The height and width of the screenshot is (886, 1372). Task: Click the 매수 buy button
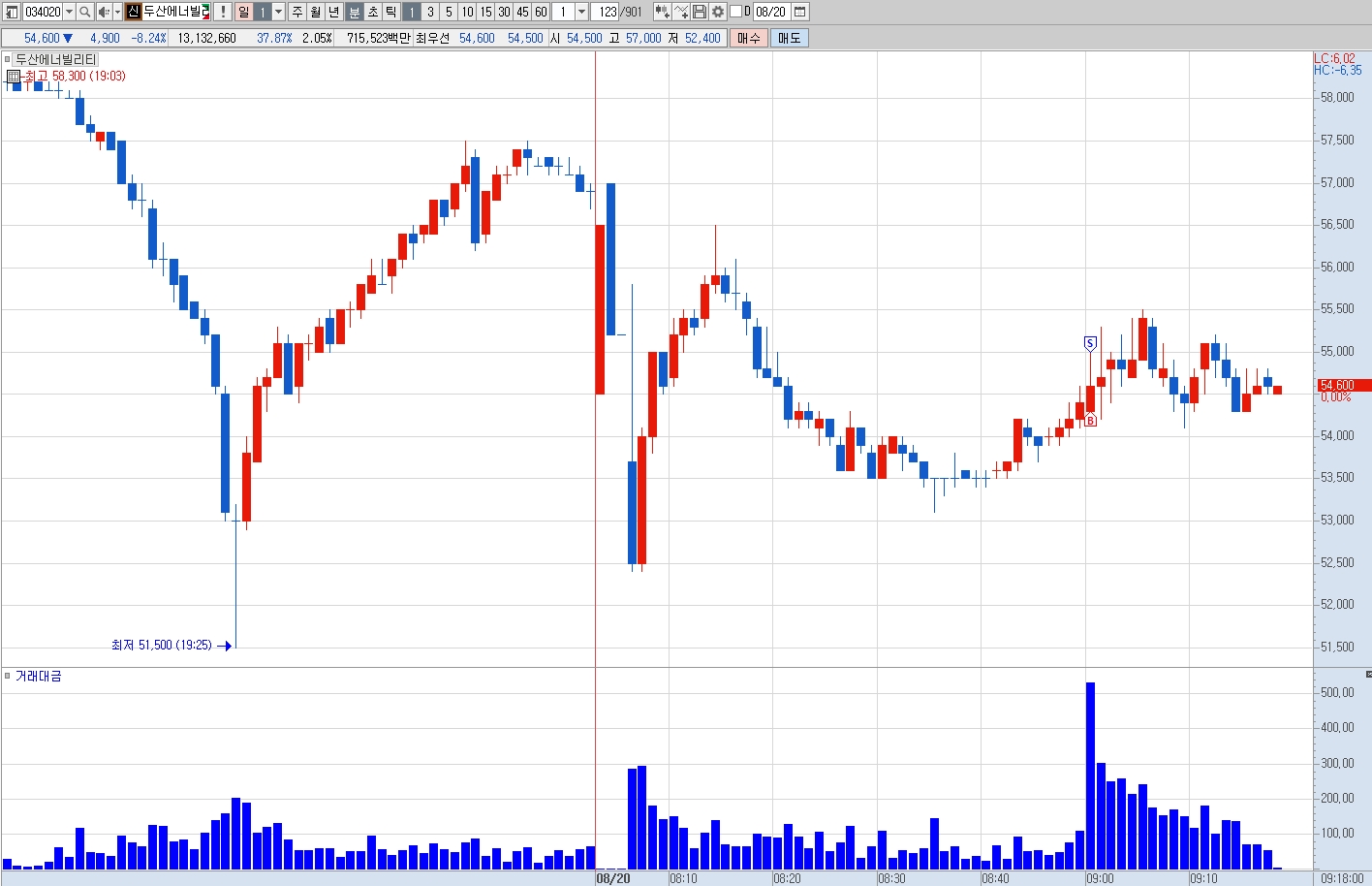click(748, 38)
